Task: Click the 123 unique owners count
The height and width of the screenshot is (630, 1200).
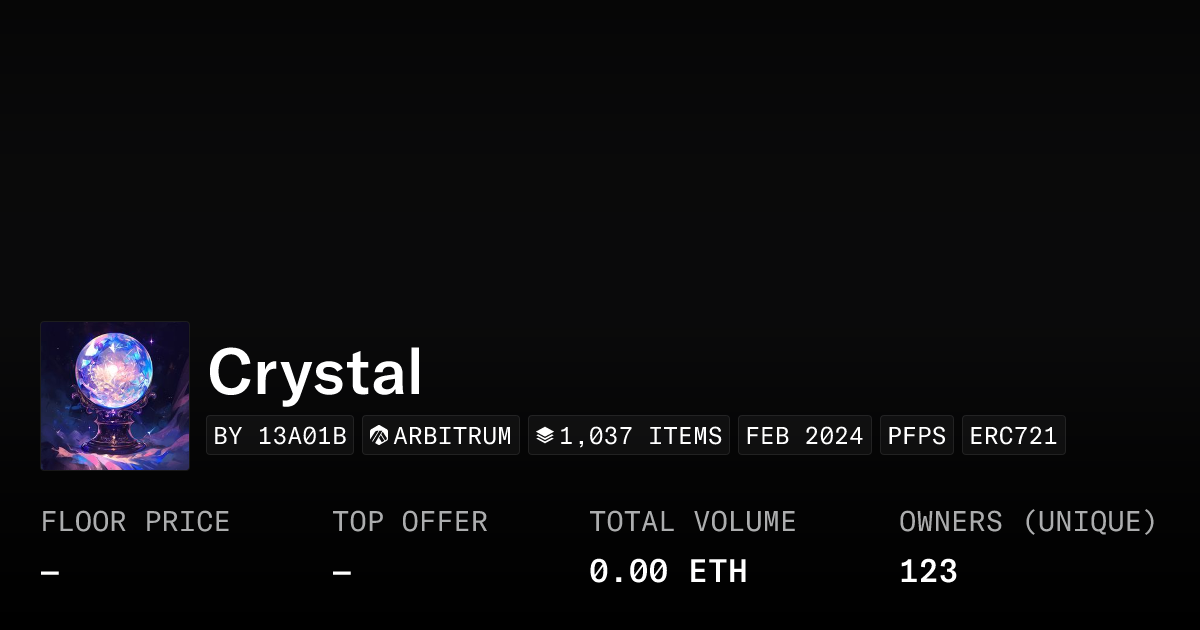Action: pos(928,572)
